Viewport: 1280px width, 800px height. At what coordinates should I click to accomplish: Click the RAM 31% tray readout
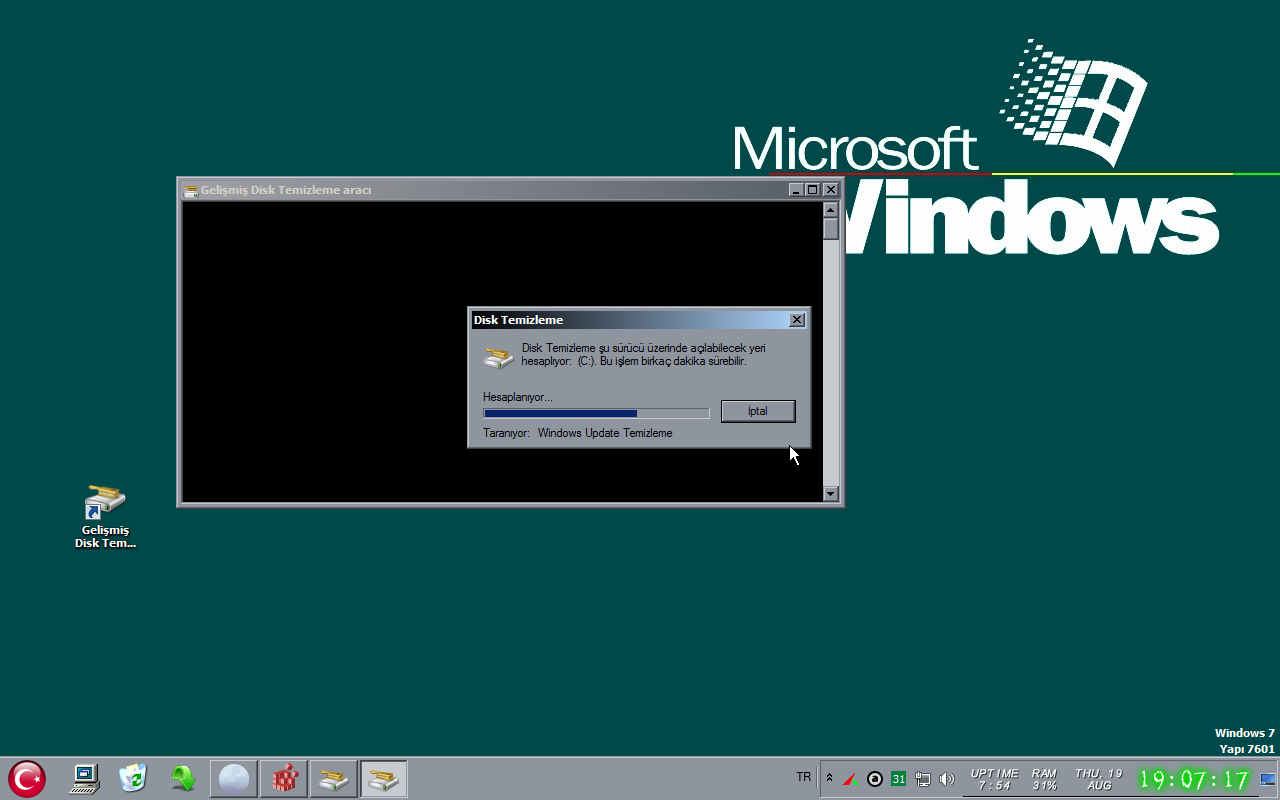pyautogui.click(x=1045, y=779)
